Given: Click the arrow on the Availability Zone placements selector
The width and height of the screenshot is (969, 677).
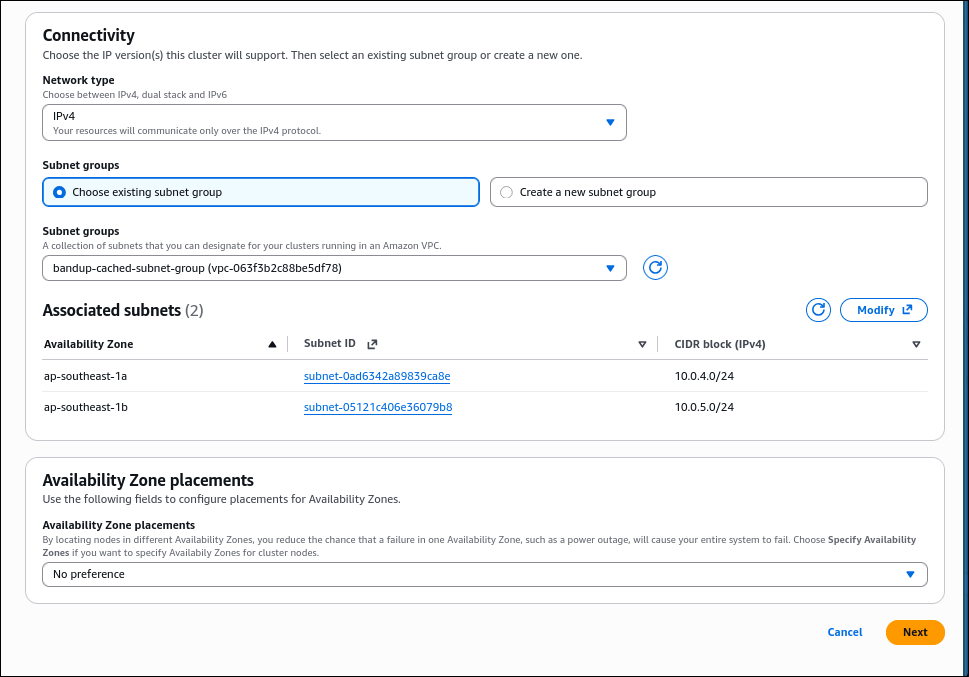Looking at the screenshot, I should pos(910,574).
